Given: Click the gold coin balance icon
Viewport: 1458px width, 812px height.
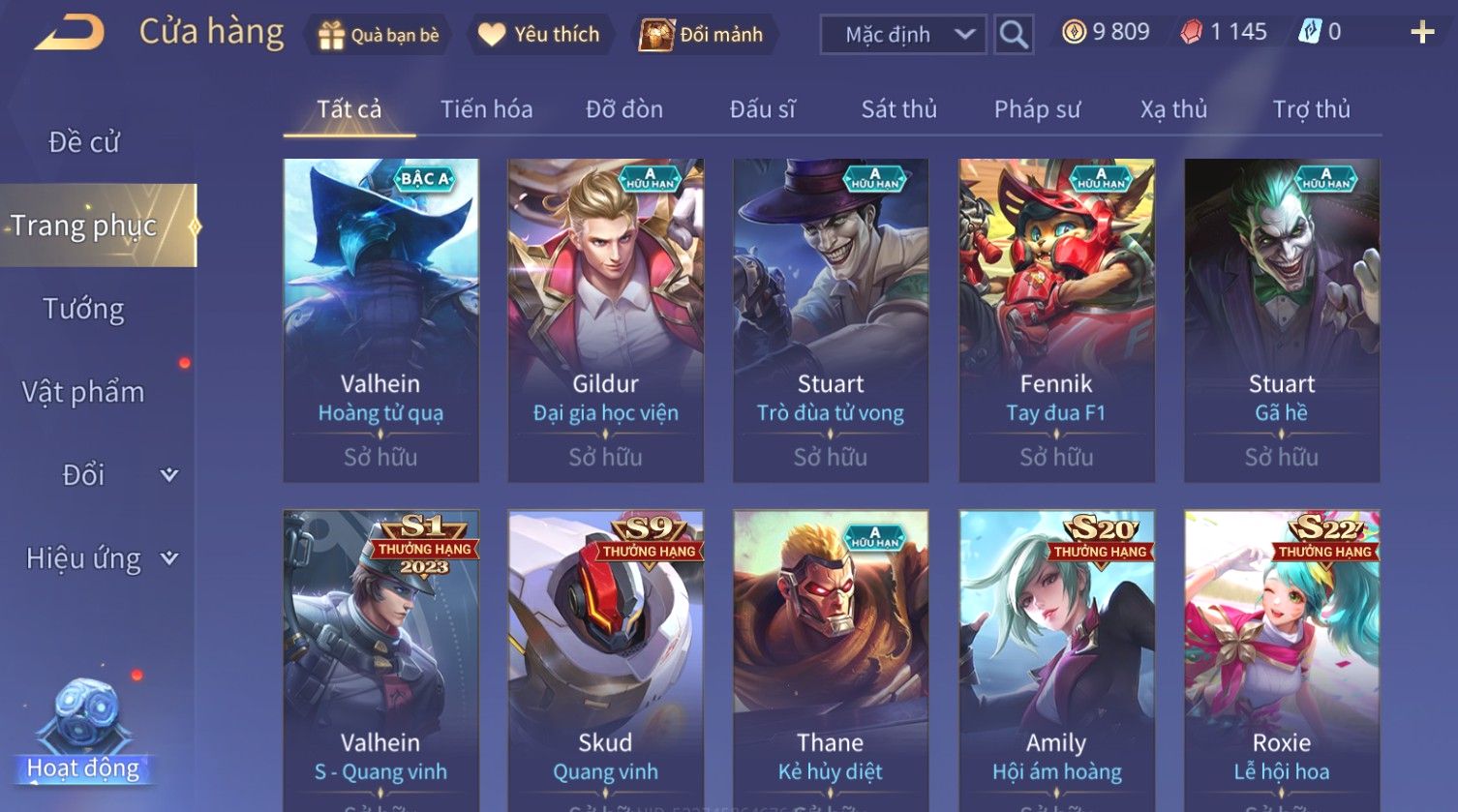Looking at the screenshot, I should 1074,33.
